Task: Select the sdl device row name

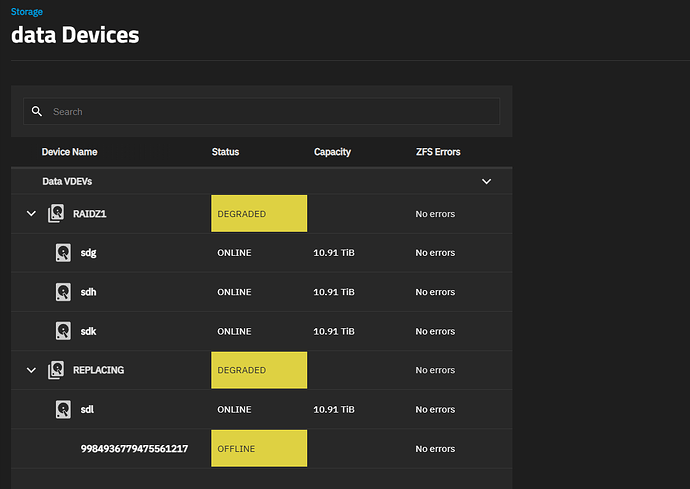Action: (88, 409)
